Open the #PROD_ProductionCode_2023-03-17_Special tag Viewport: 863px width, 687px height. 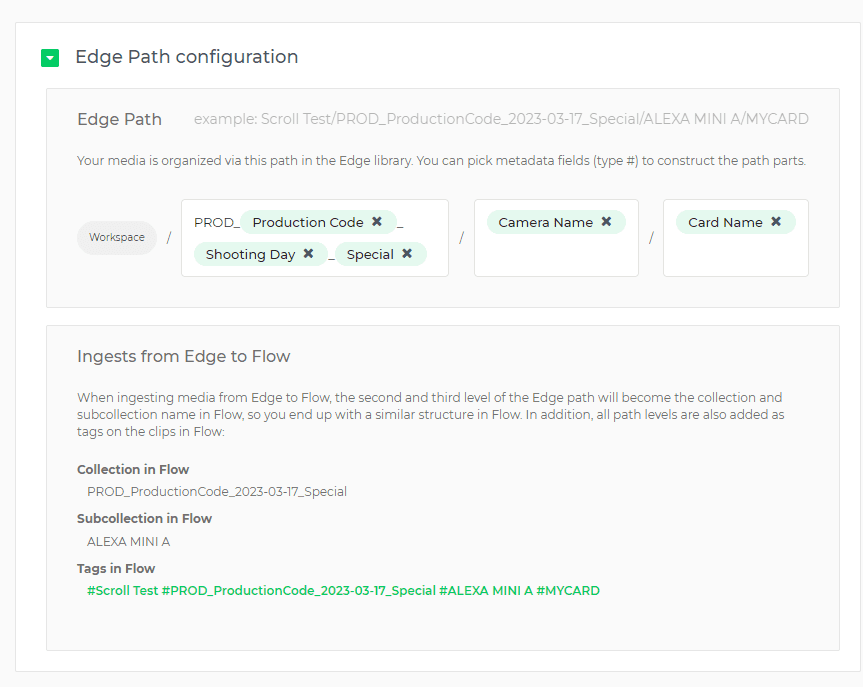(297, 590)
